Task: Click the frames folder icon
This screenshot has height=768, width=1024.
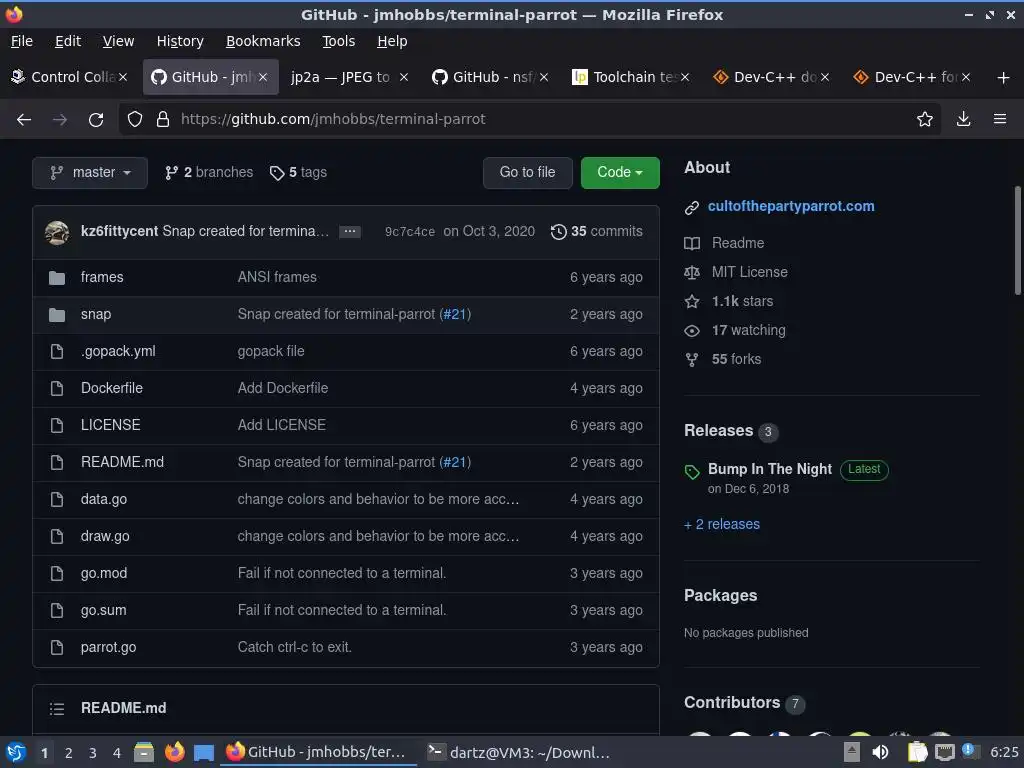Action: click(57, 278)
